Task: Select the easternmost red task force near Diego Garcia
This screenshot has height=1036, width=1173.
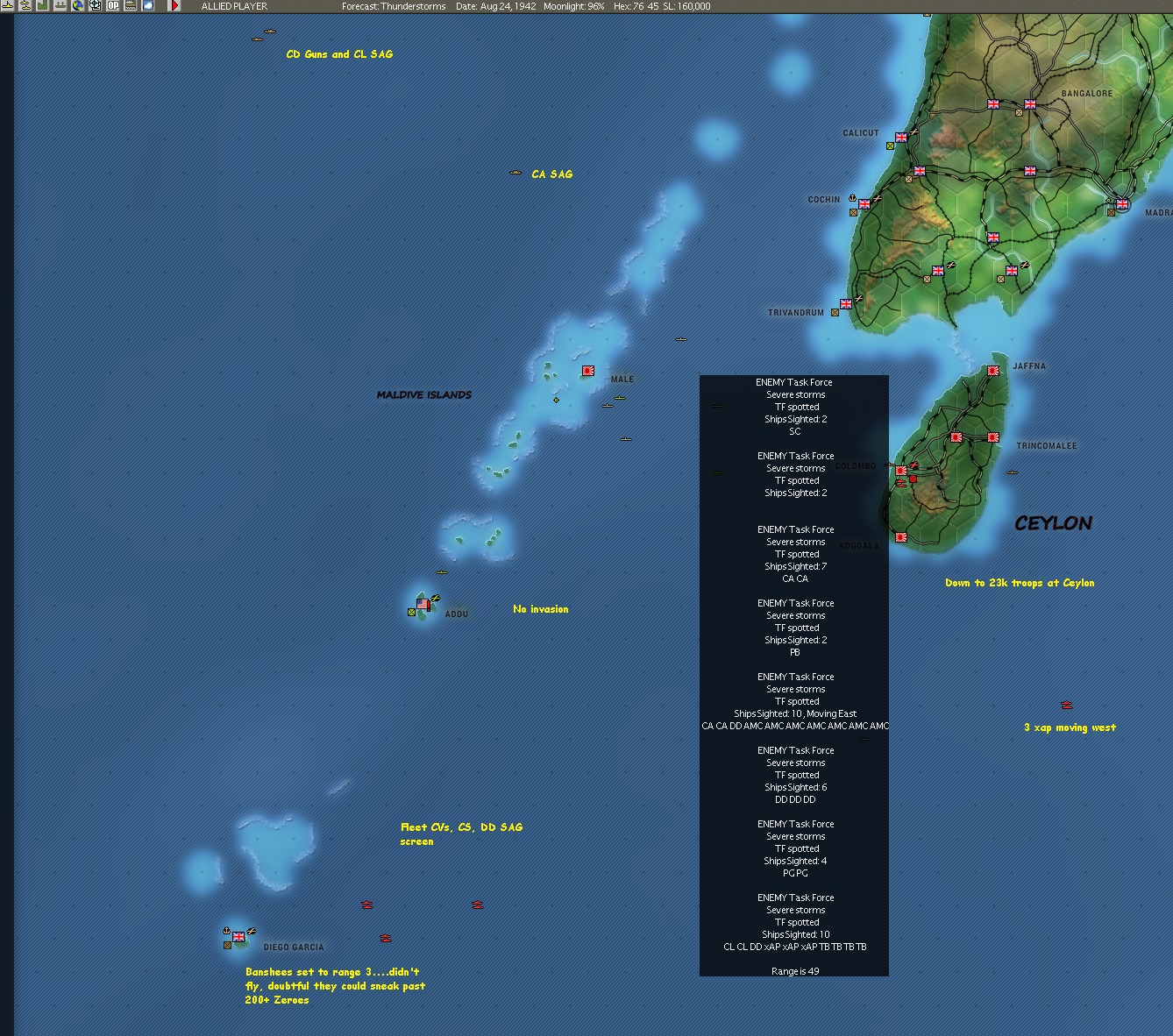Action: point(478,905)
